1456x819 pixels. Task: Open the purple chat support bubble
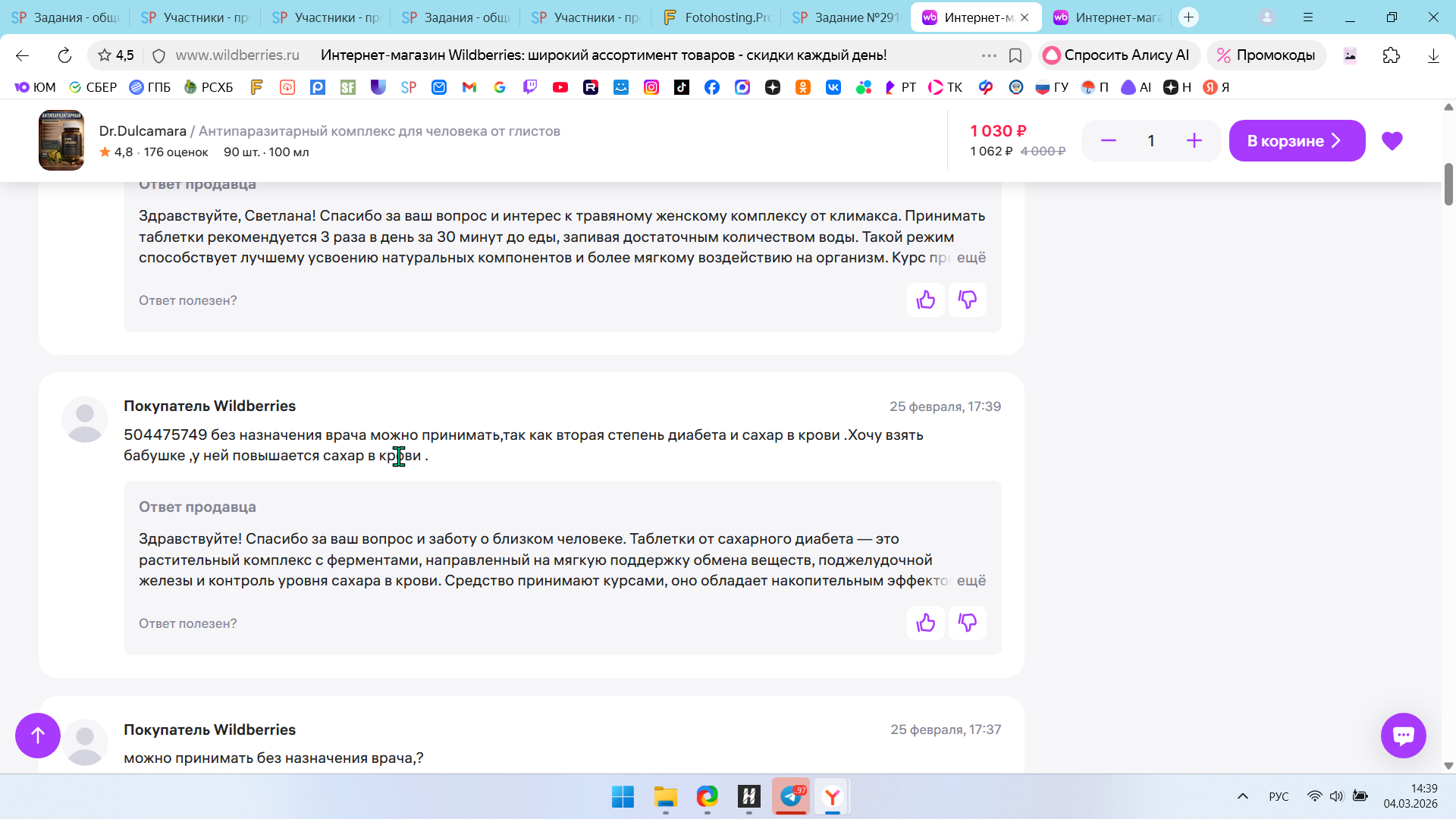coord(1403,735)
